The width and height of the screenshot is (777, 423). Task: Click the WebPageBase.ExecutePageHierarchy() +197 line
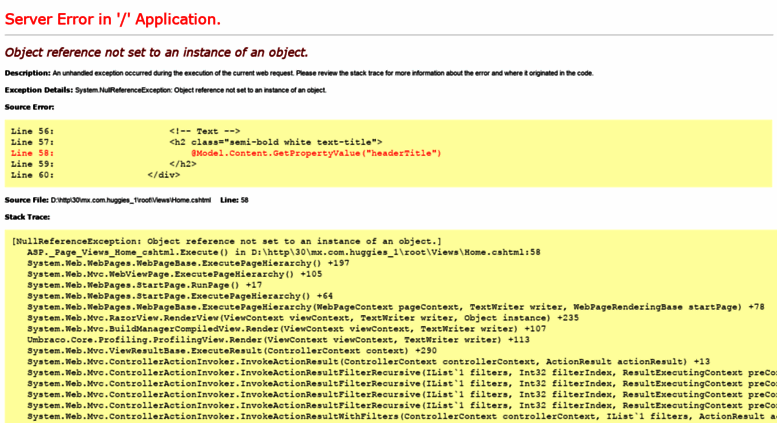click(188, 264)
